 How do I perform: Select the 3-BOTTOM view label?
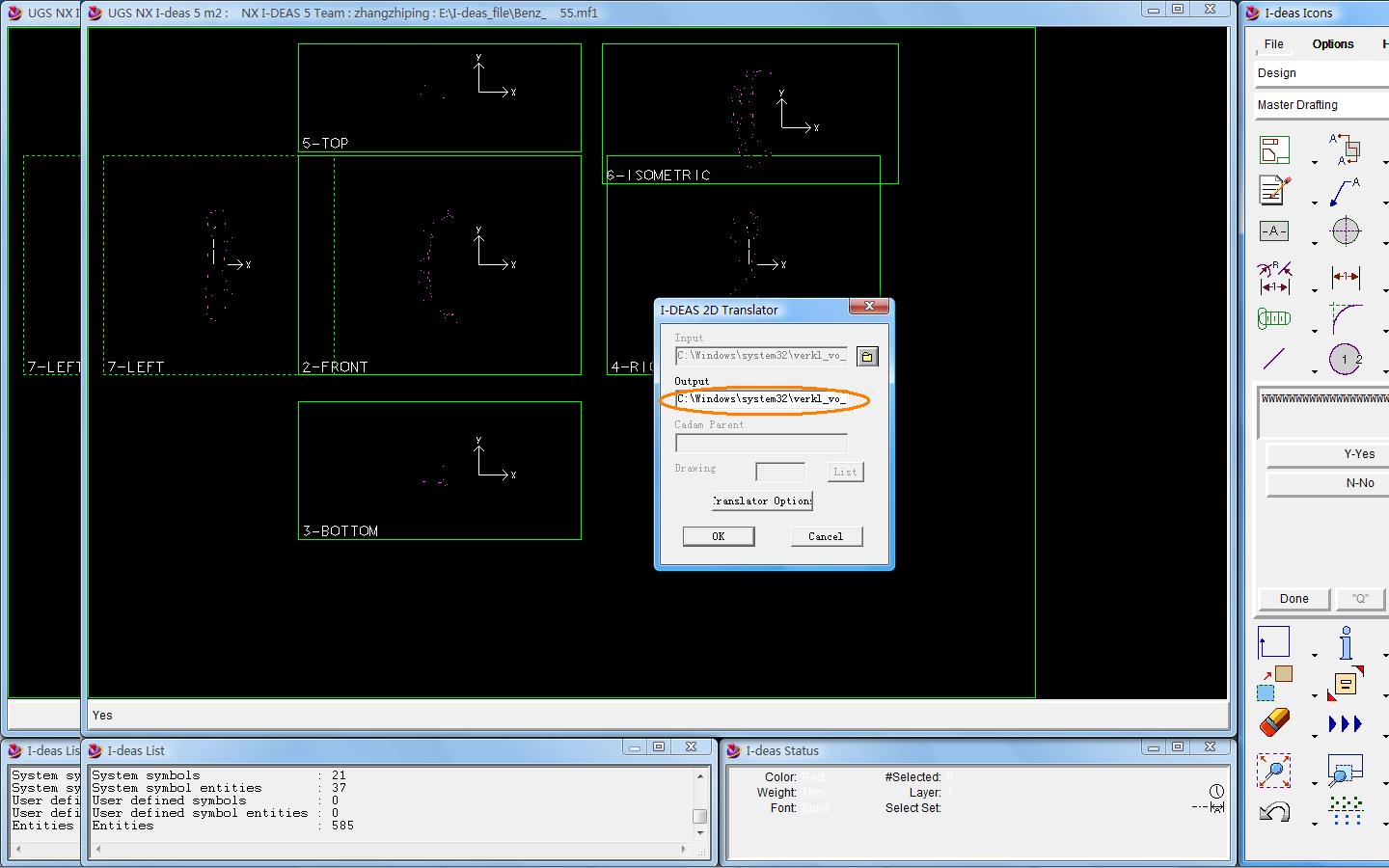click(x=340, y=530)
